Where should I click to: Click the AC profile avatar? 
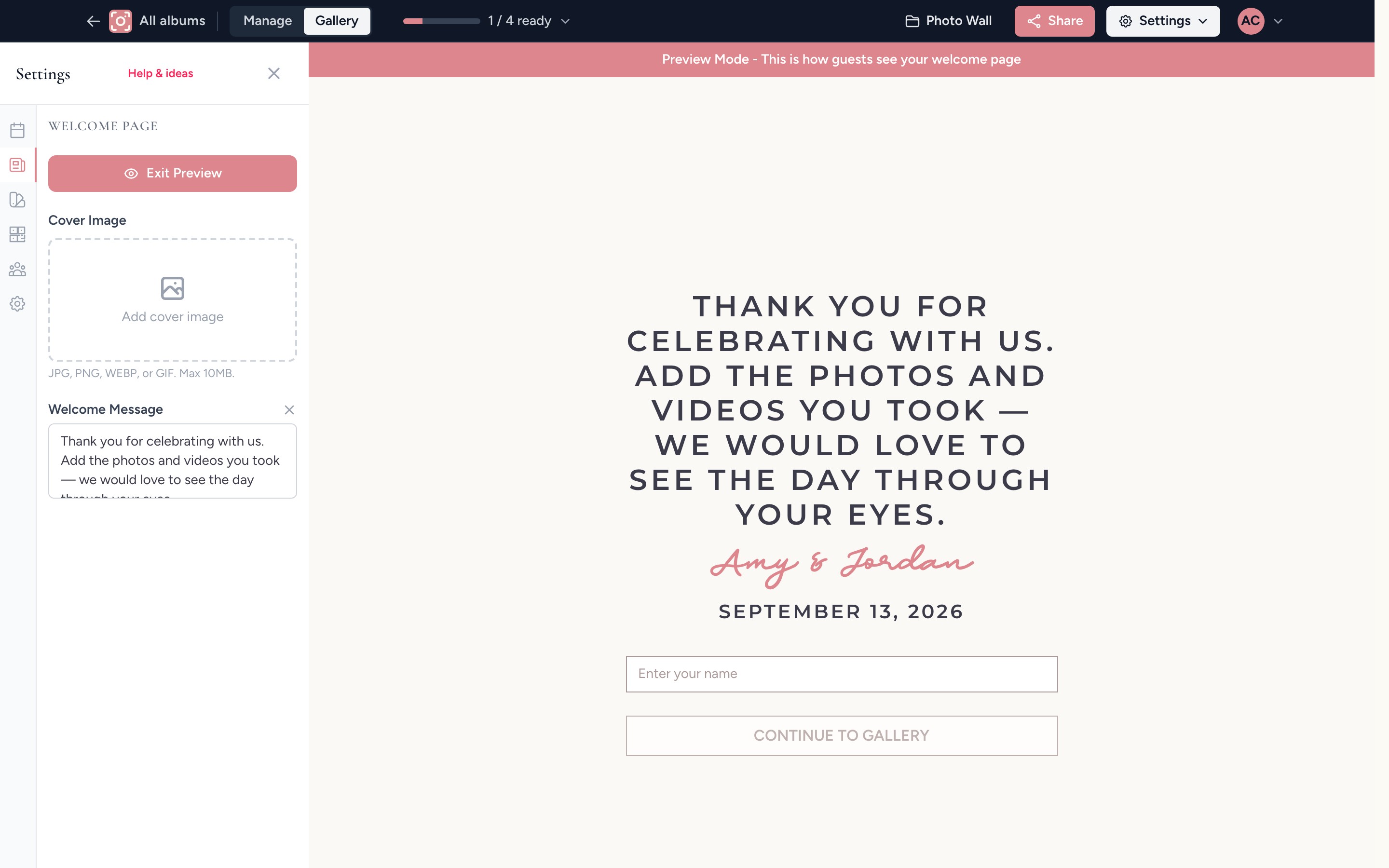click(1251, 21)
